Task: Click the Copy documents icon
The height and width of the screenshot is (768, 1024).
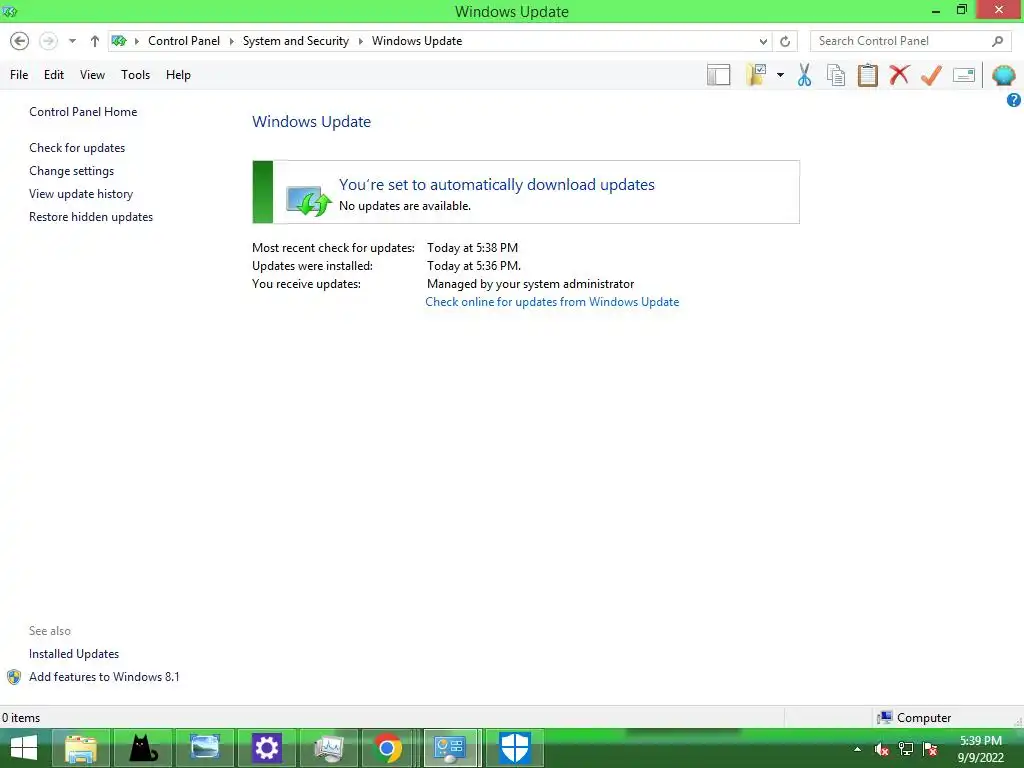Action: [836, 75]
